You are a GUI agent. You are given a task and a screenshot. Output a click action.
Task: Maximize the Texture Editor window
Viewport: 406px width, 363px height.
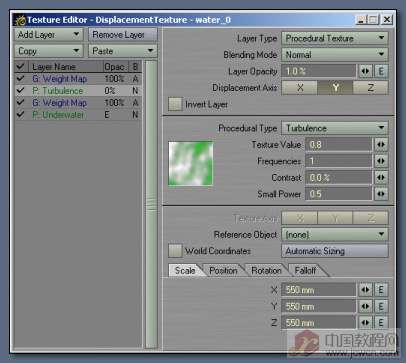[x=373, y=20]
